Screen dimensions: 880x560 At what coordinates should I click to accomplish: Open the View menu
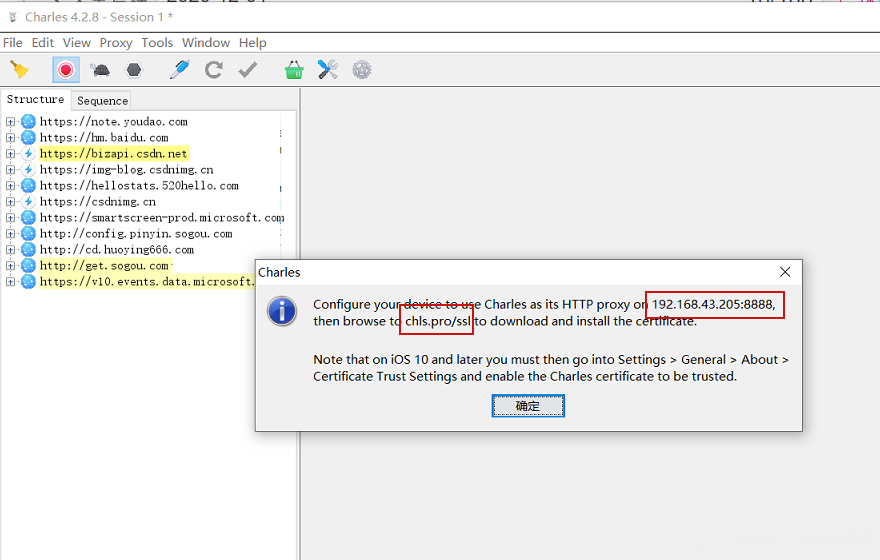pyautogui.click(x=77, y=43)
